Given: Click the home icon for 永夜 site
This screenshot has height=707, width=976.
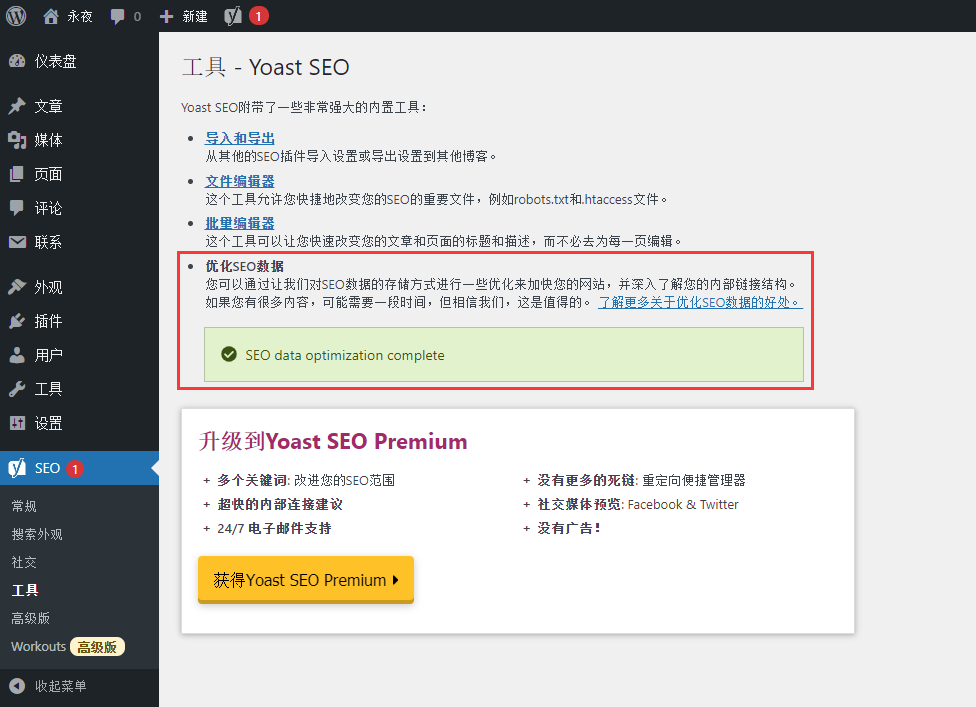Looking at the screenshot, I should click(51, 16).
